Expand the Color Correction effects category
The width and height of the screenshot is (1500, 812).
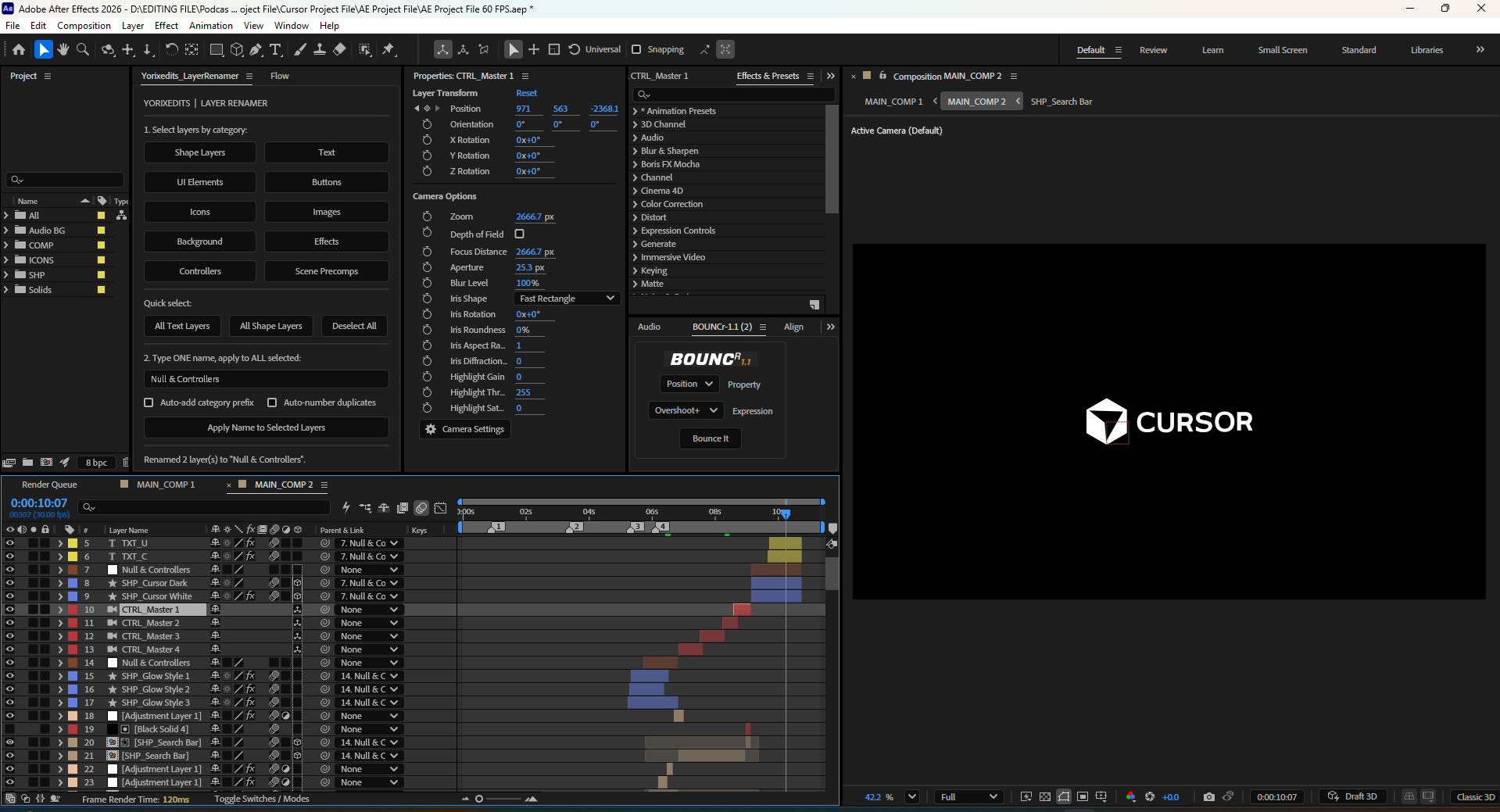click(x=635, y=204)
